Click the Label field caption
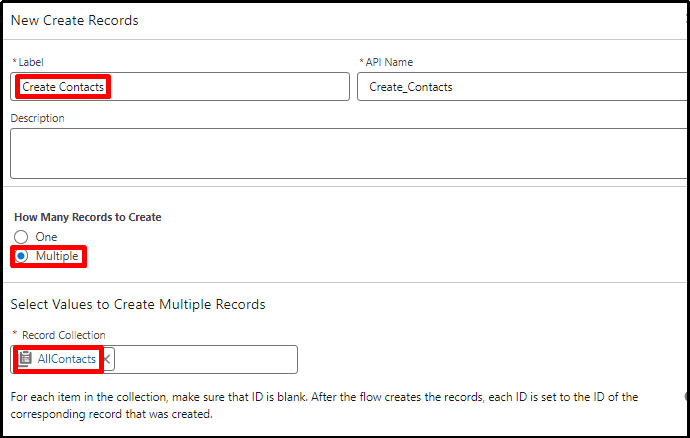690x438 pixels. click(x=31, y=62)
